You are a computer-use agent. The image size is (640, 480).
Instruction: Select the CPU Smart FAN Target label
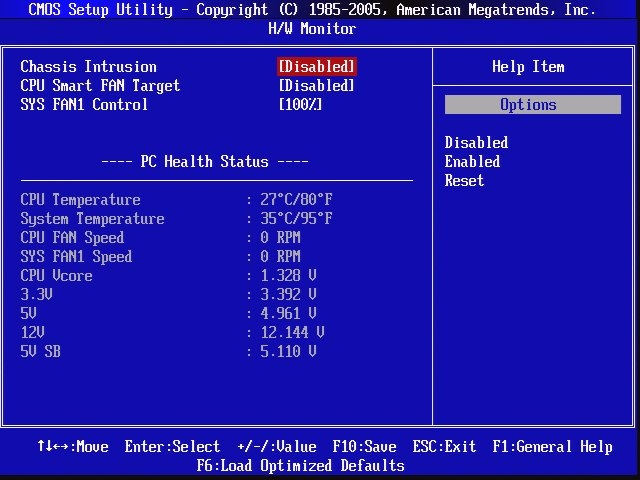[x=100, y=86]
